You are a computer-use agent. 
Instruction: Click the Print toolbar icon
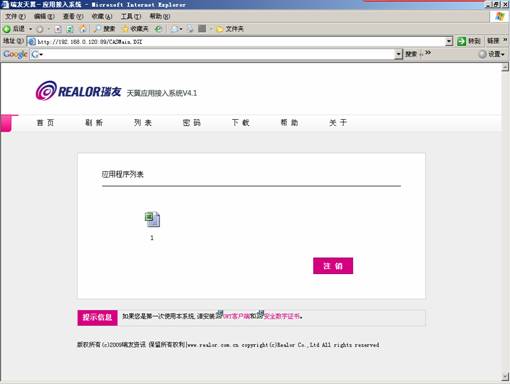coord(190,29)
